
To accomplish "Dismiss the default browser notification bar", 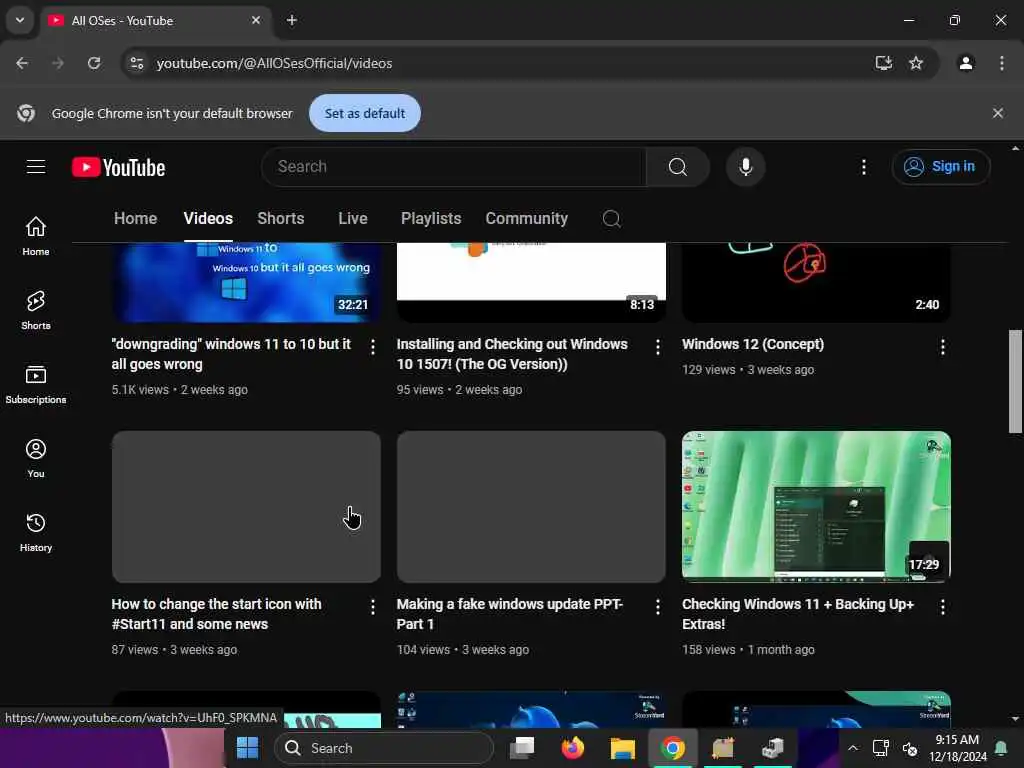I will (x=997, y=113).
